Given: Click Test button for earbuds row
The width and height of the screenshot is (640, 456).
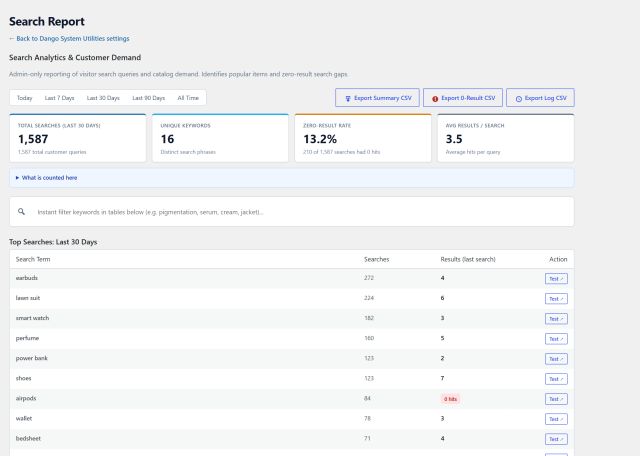Looking at the screenshot, I should (556, 279).
